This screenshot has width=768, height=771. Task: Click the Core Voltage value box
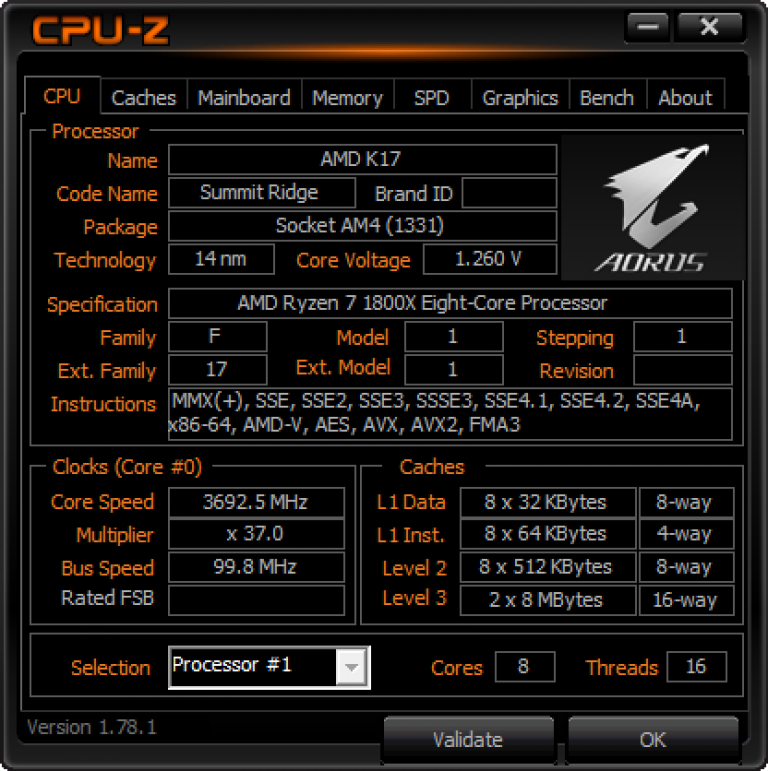point(490,259)
